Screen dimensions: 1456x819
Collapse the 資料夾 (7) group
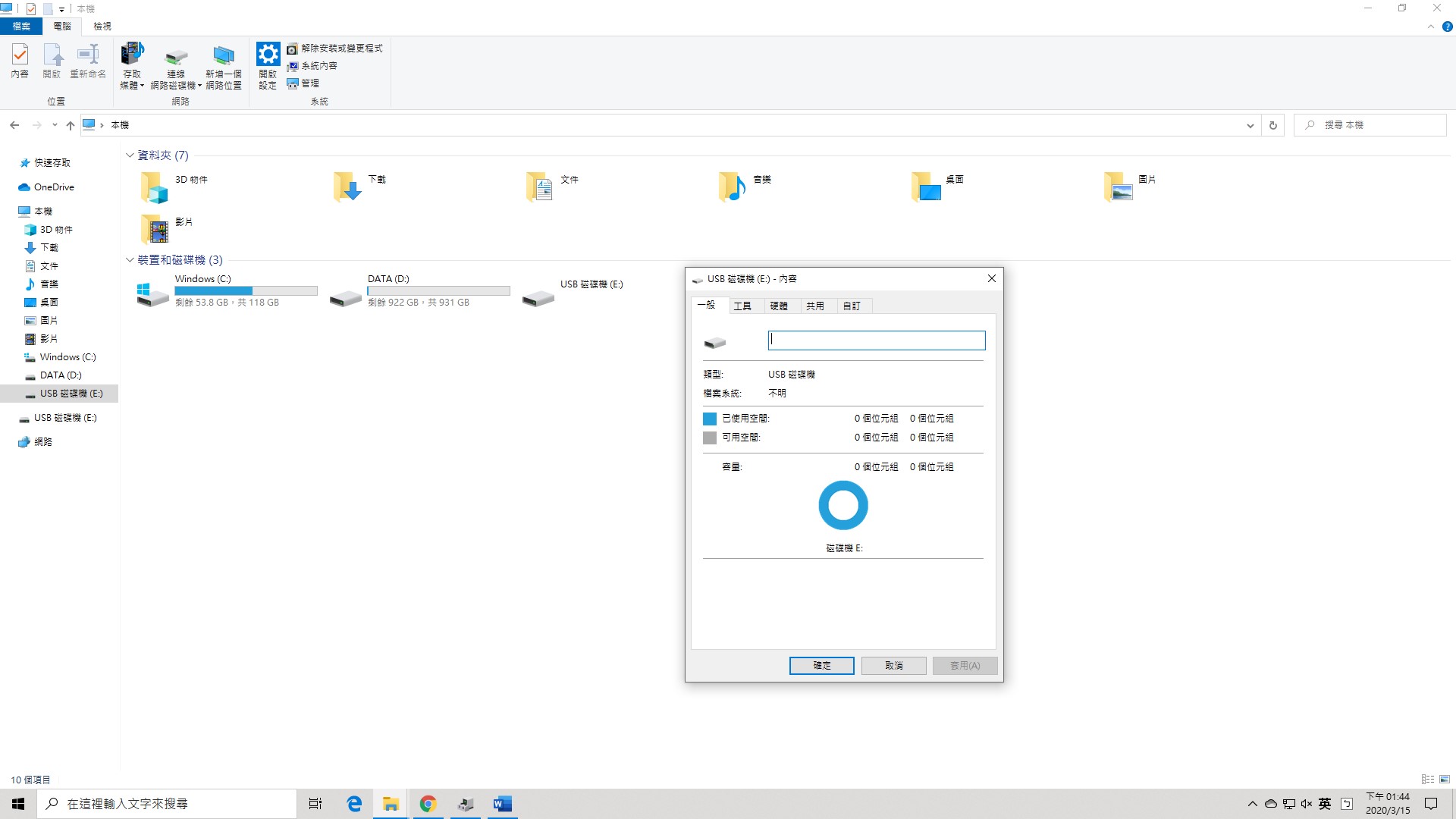click(130, 155)
